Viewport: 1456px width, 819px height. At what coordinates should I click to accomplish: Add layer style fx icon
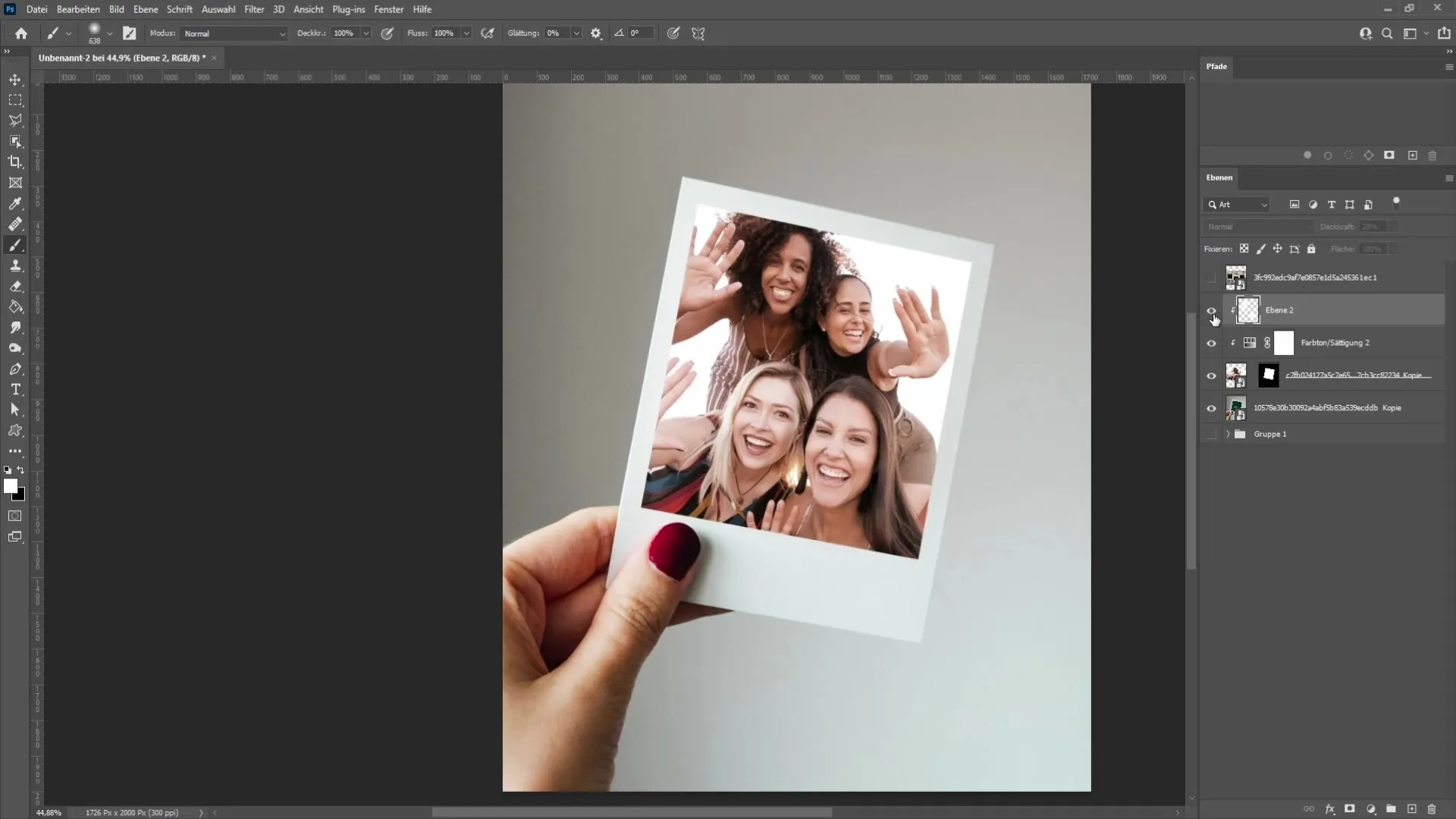click(x=1329, y=809)
